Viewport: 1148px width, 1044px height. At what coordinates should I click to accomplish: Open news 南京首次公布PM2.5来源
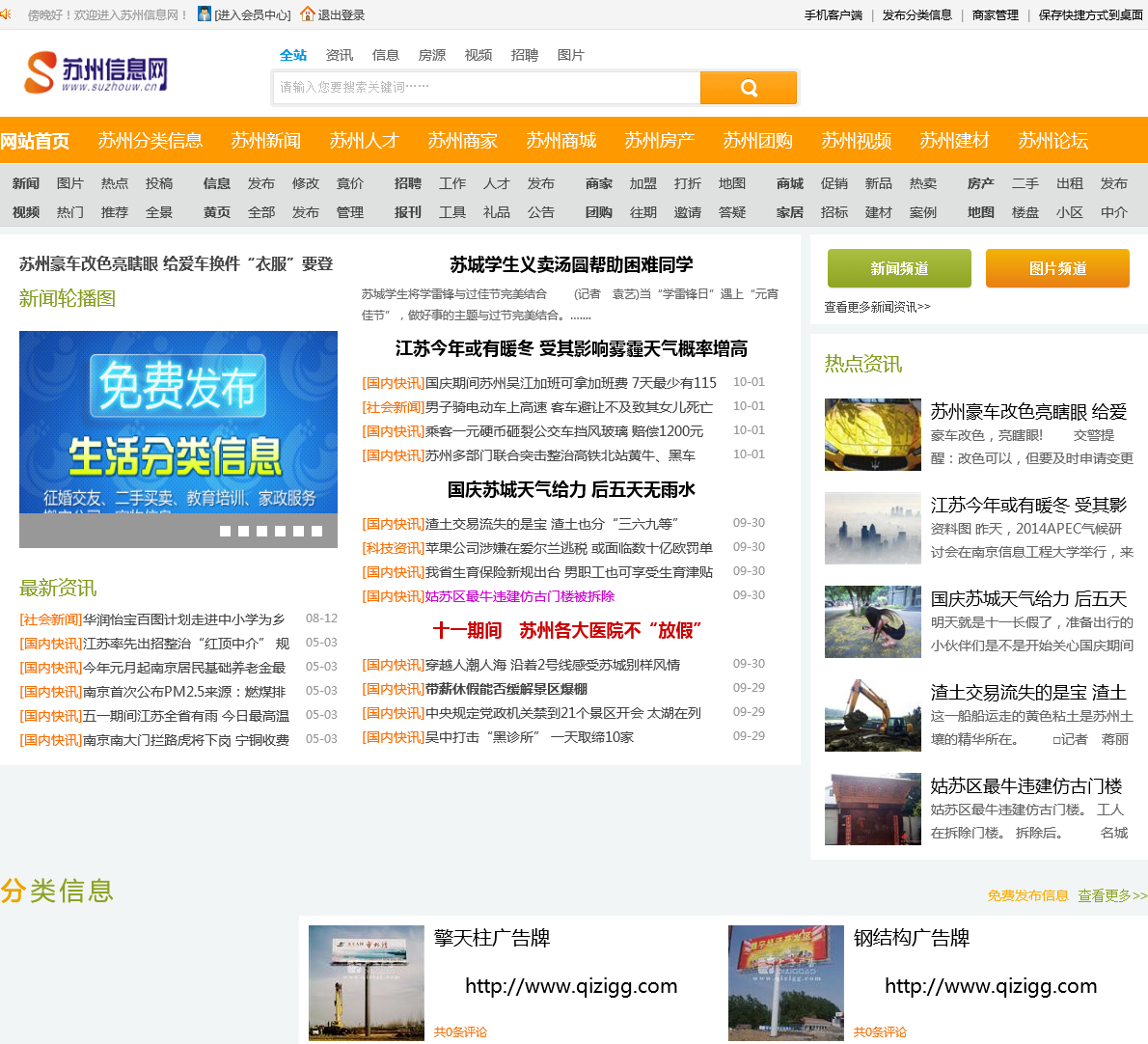tap(183, 692)
